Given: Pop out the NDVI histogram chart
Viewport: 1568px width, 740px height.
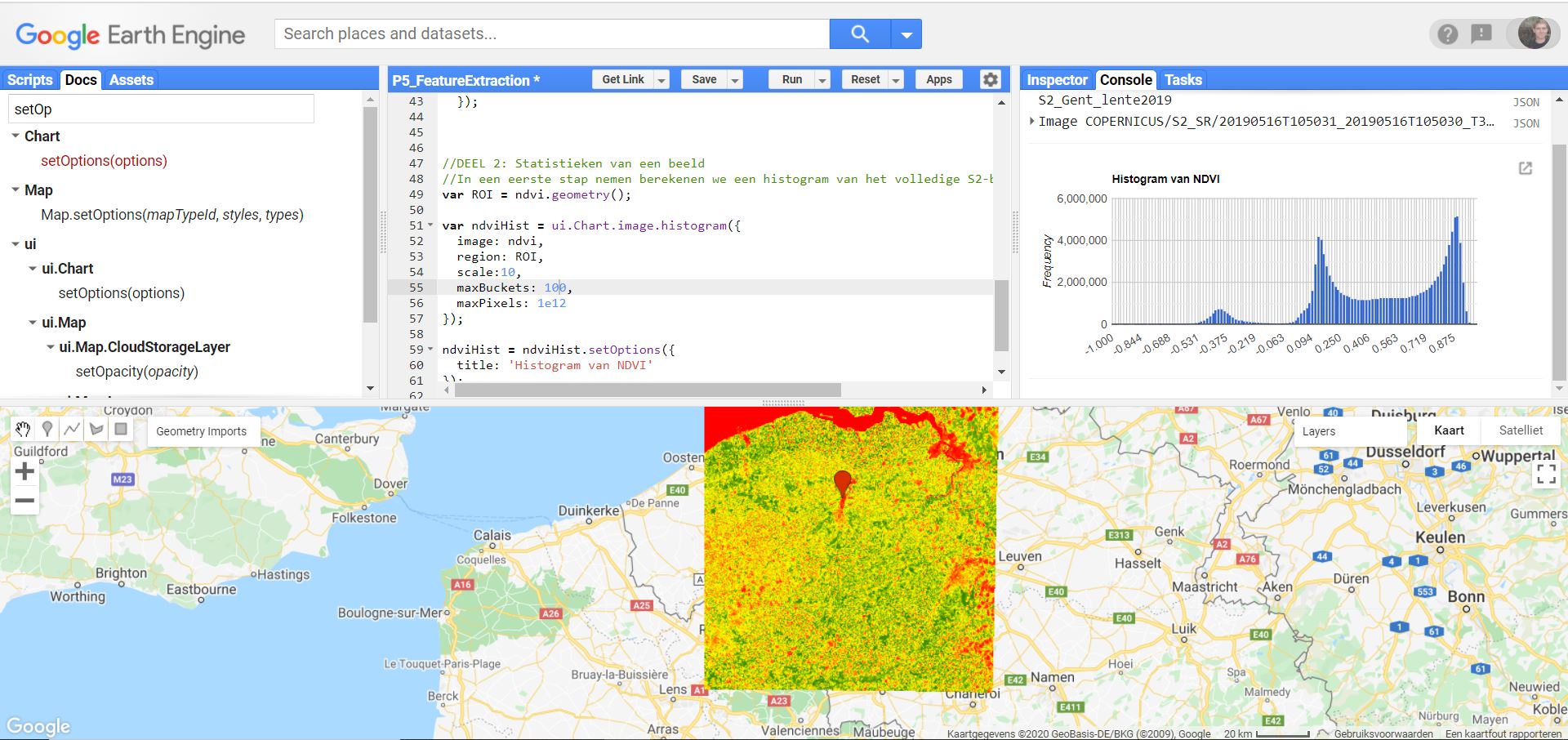Looking at the screenshot, I should 1525,168.
